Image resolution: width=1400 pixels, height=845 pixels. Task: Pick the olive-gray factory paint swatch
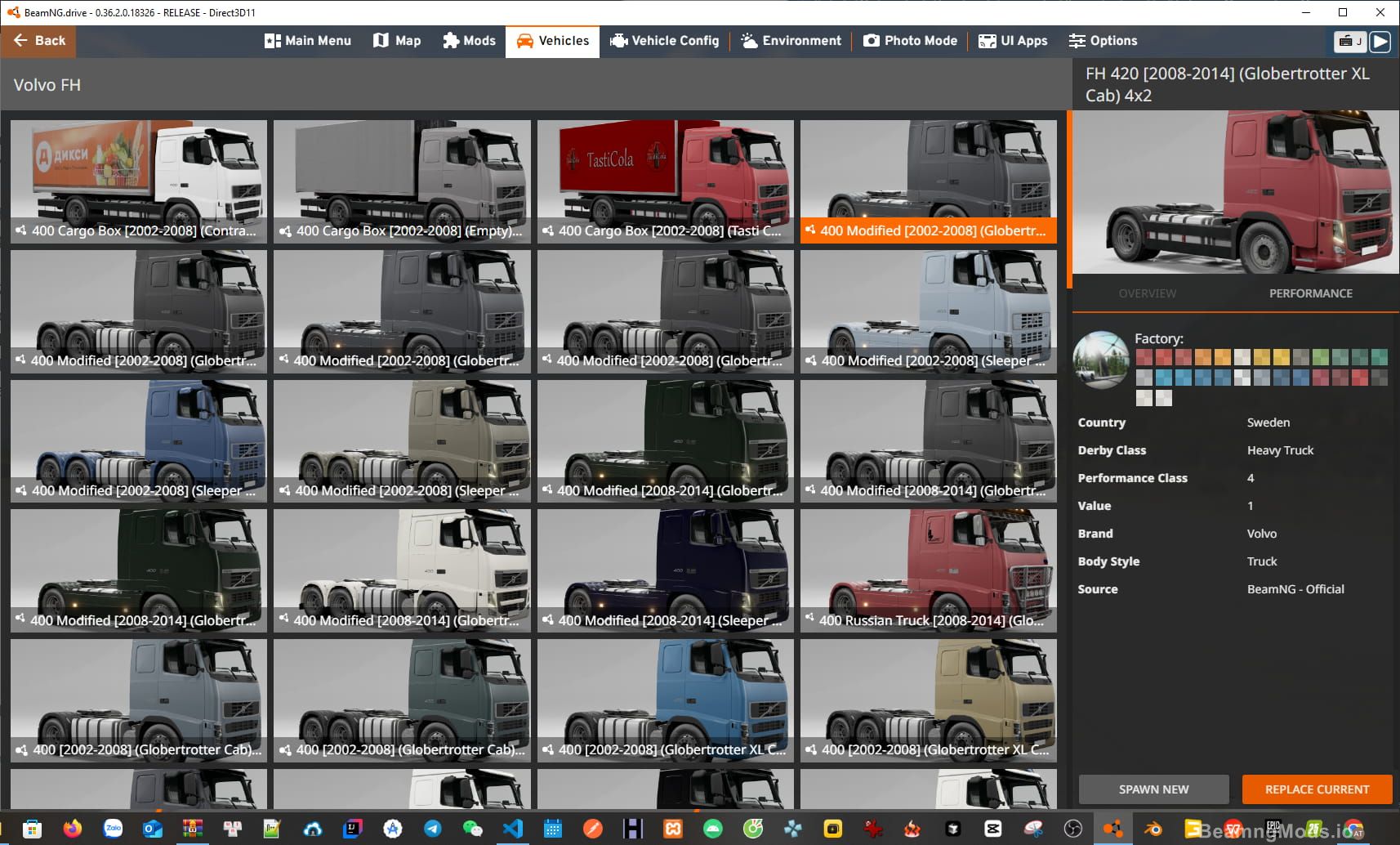tap(1300, 357)
